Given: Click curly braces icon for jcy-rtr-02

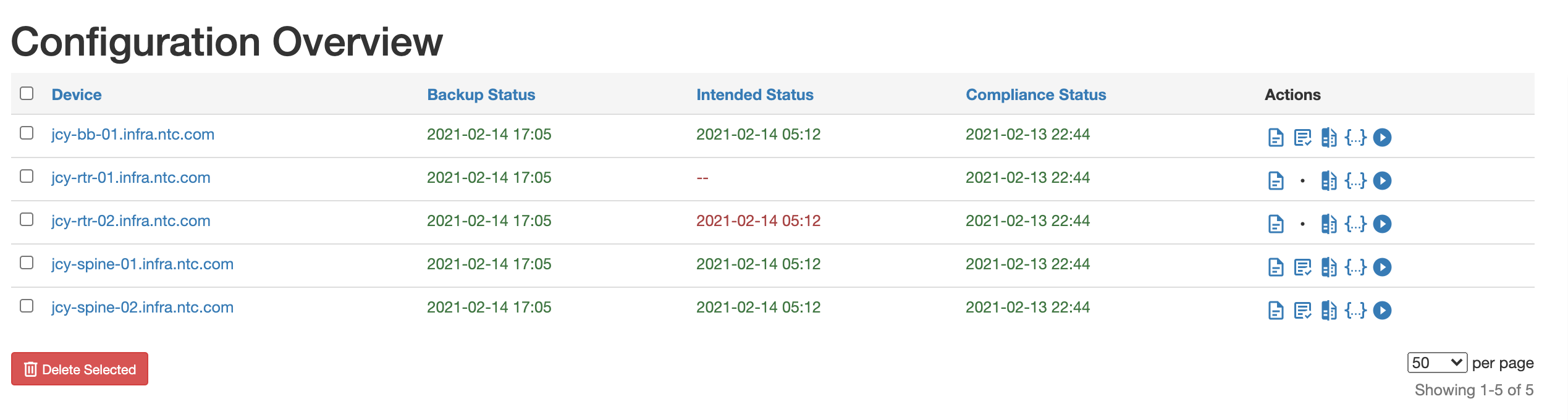Looking at the screenshot, I should pos(1355,224).
